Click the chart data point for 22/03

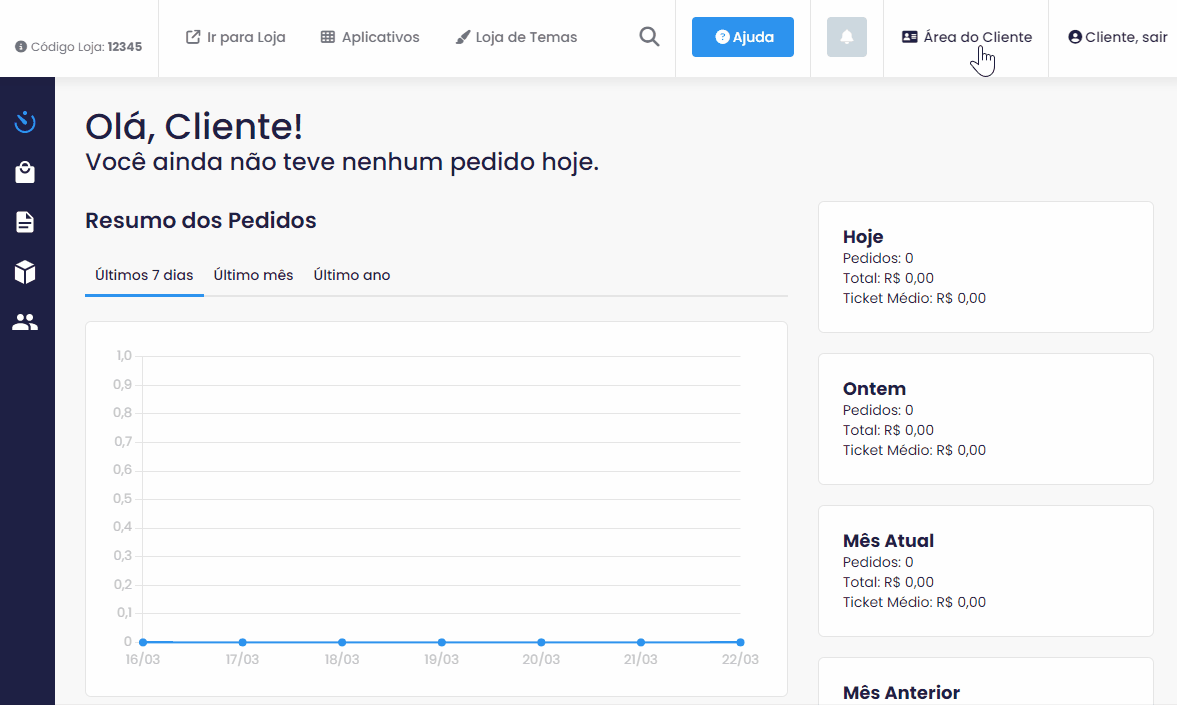(740, 642)
